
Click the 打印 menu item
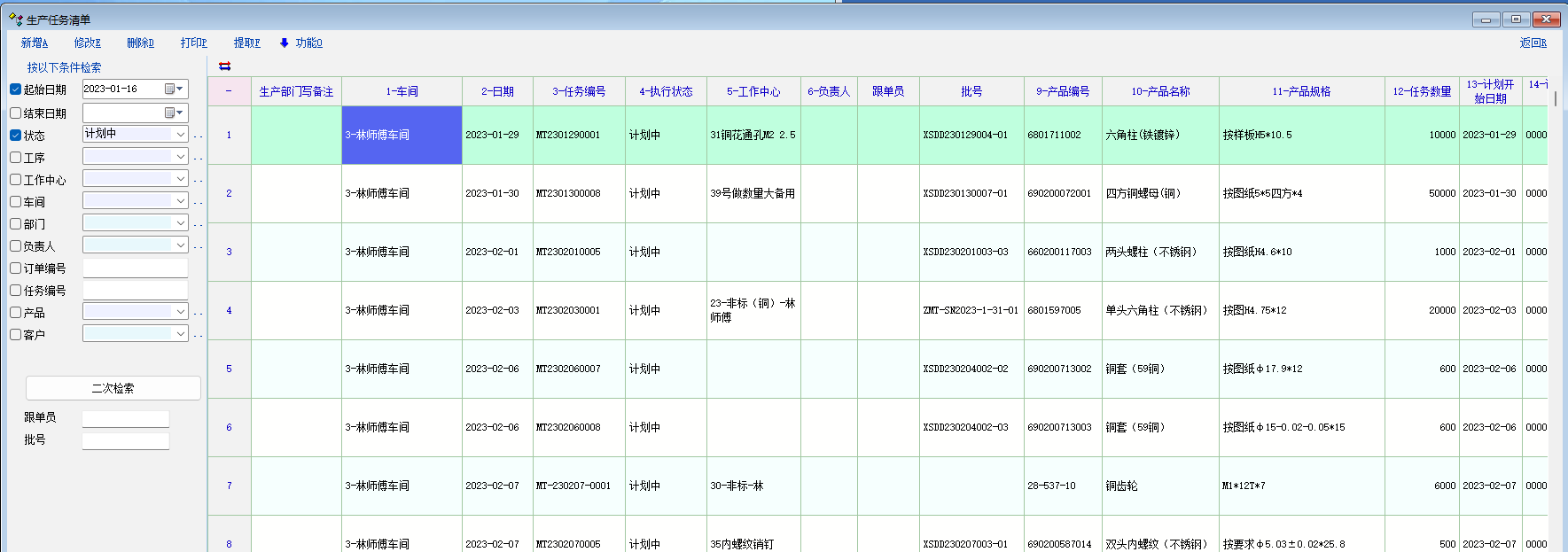tap(193, 43)
